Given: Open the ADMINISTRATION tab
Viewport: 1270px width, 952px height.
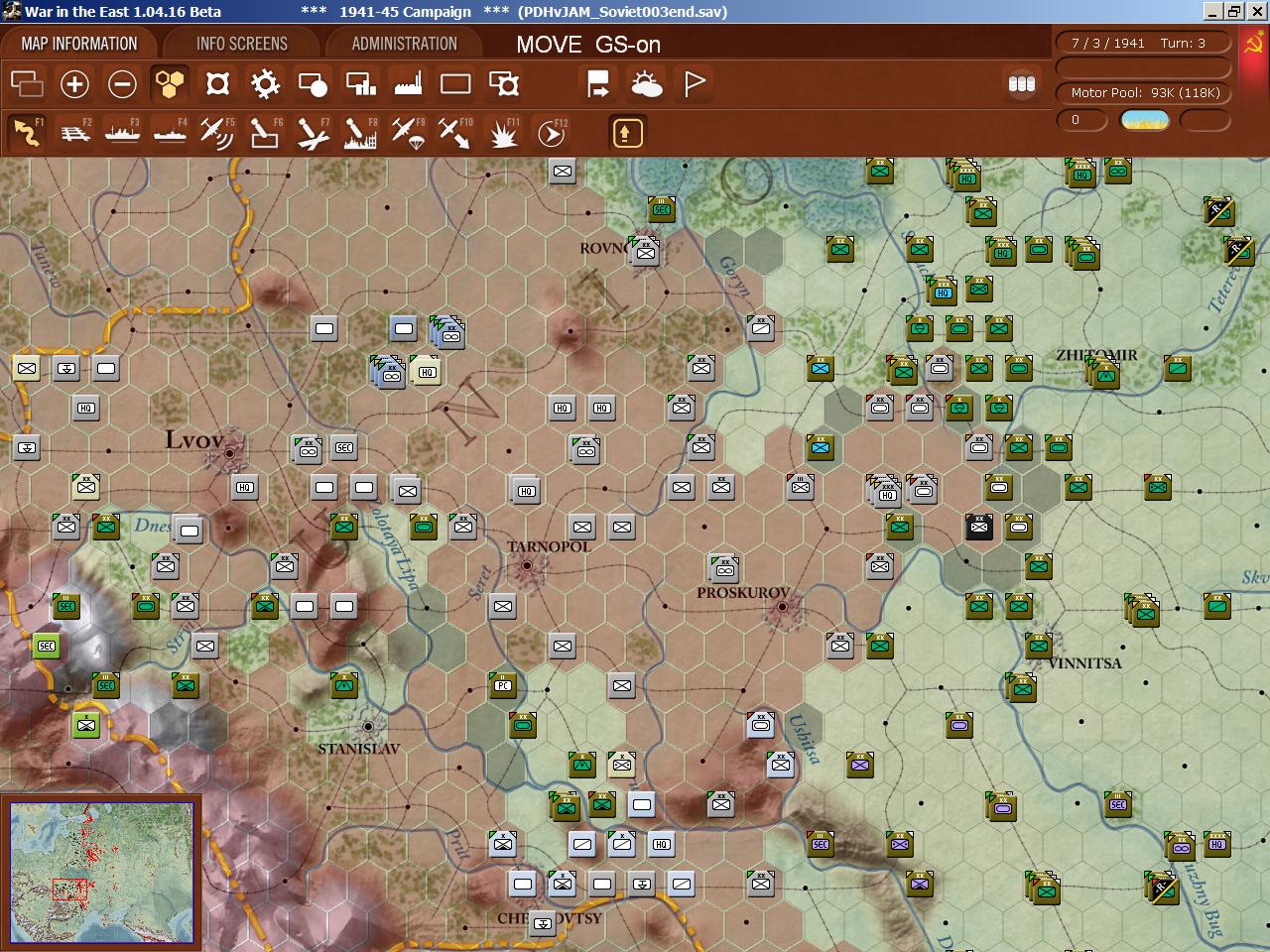Looking at the screenshot, I should pos(404,44).
